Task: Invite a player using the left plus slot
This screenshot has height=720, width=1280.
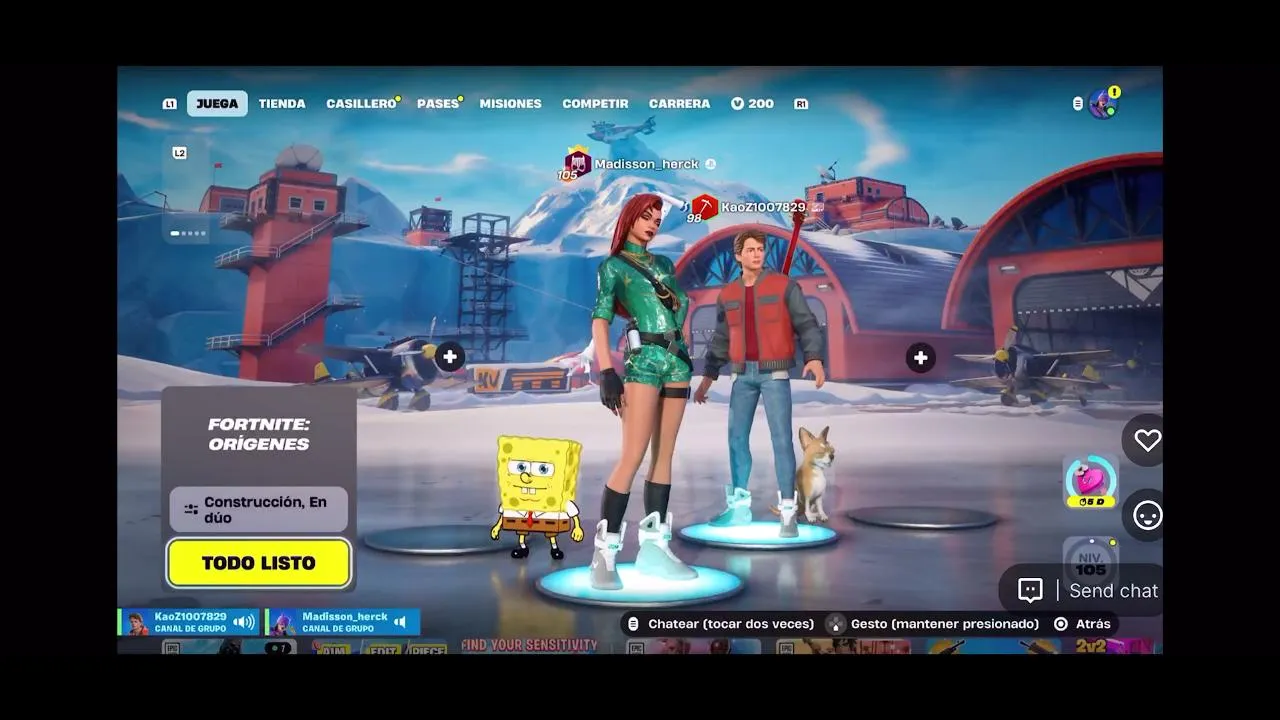Action: (x=450, y=357)
